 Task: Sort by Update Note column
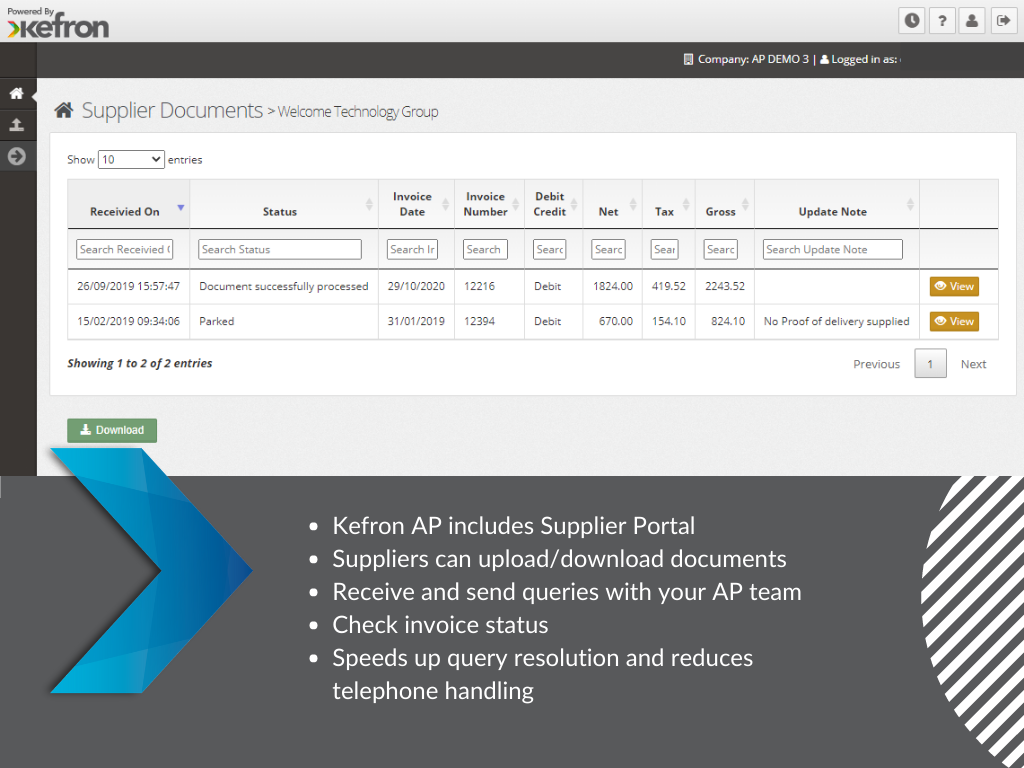837,204
